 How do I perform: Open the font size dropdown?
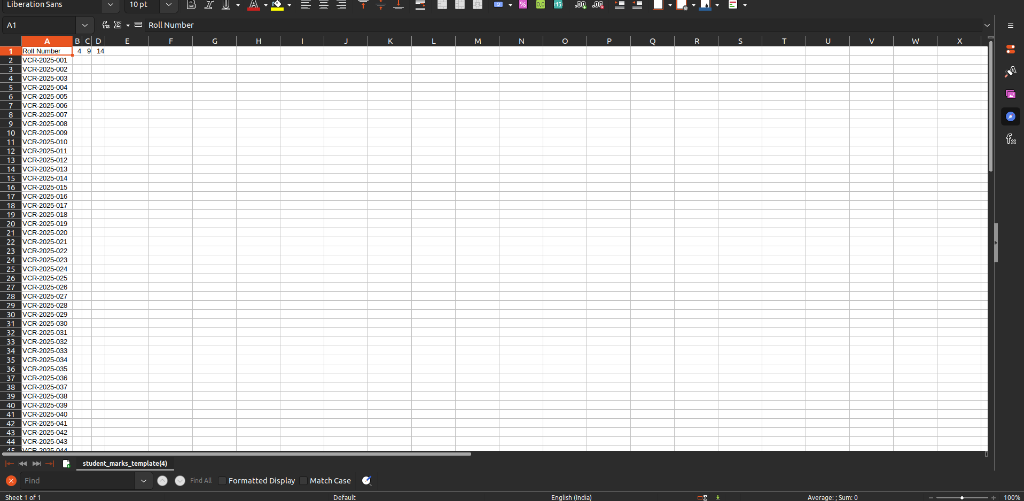168,5
